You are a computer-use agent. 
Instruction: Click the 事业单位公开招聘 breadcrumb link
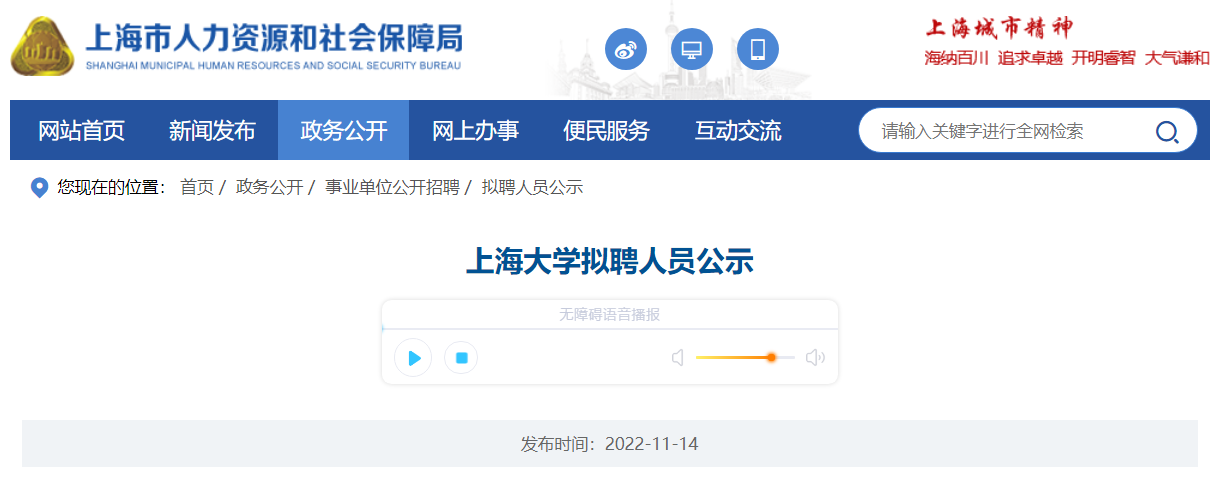[392, 187]
